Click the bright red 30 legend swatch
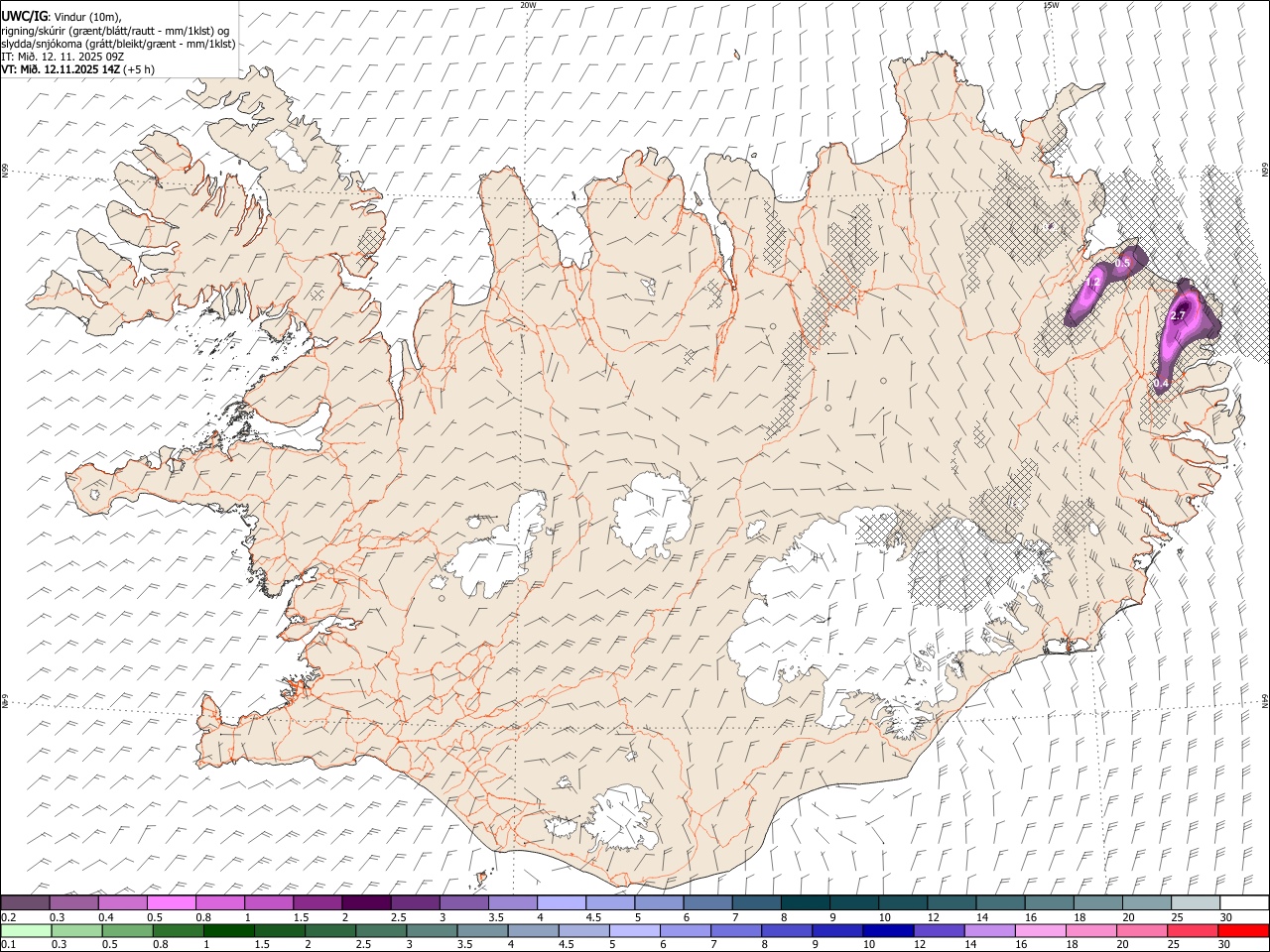1270x952 pixels. pos(1242,931)
